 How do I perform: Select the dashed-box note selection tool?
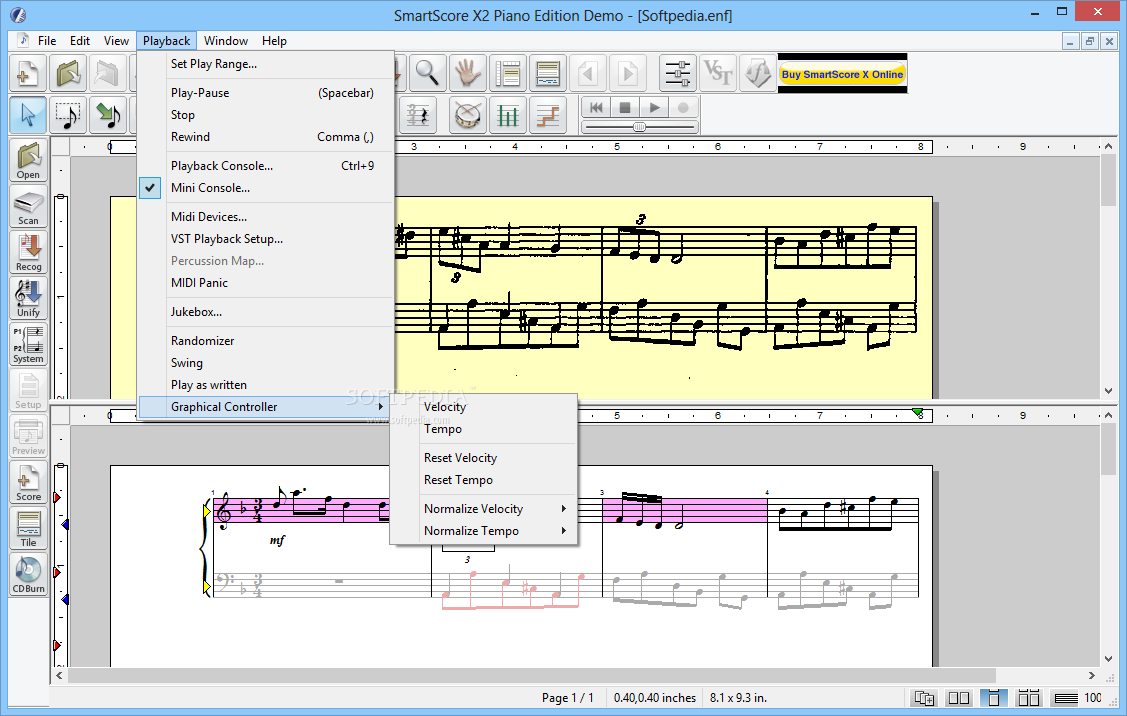[x=68, y=115]
